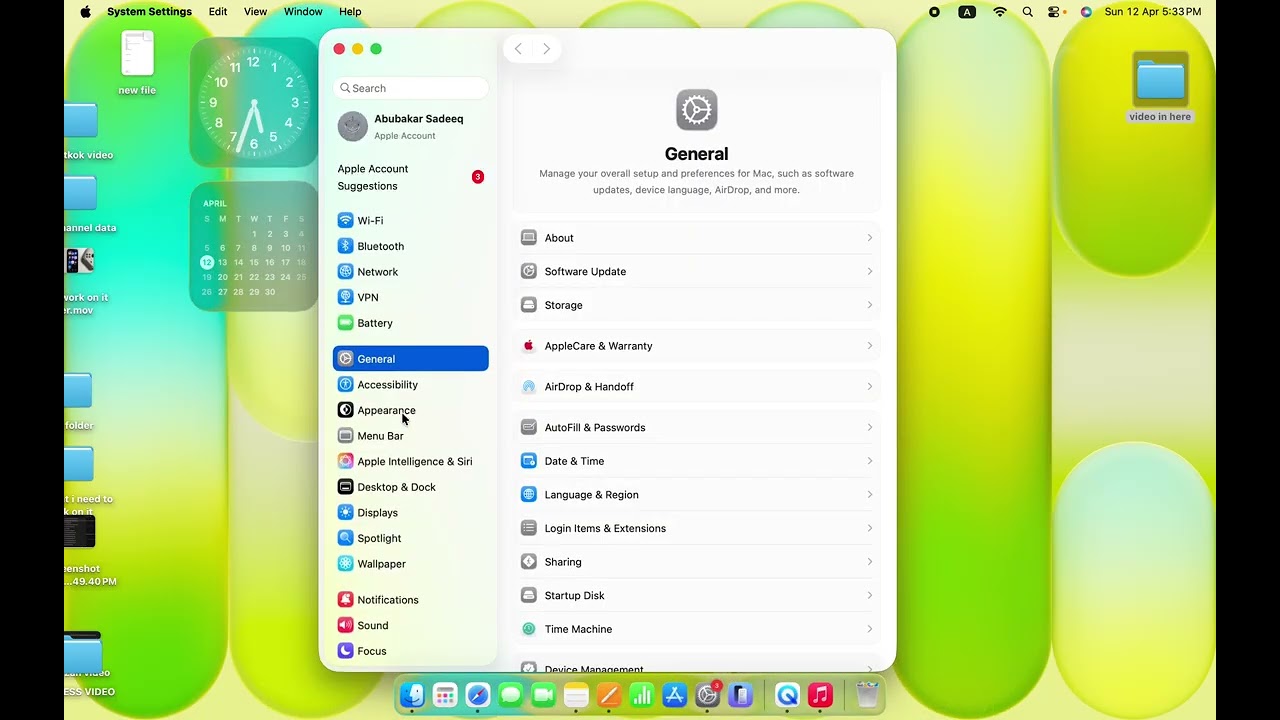The width and height of the screenshot is (1280, 720).
Task: Expand Login Items & Extensions chevron
Action: tap(870, 528)
